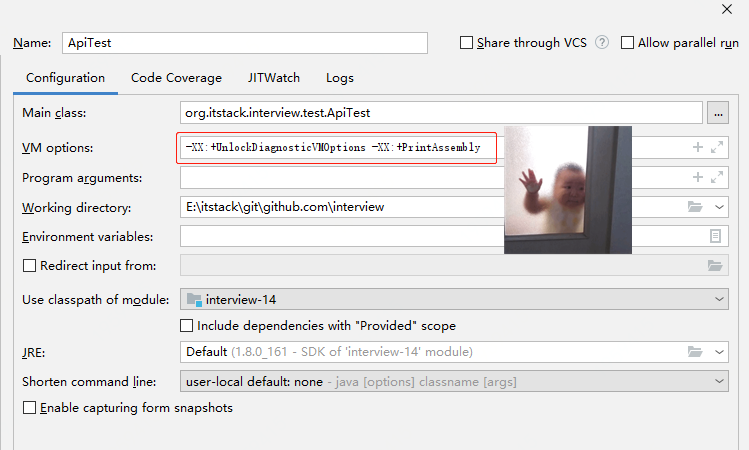Viewport: 749px width, 450px height.
Task: Close the run configuration dialog
Action: [x=727, y=9]
